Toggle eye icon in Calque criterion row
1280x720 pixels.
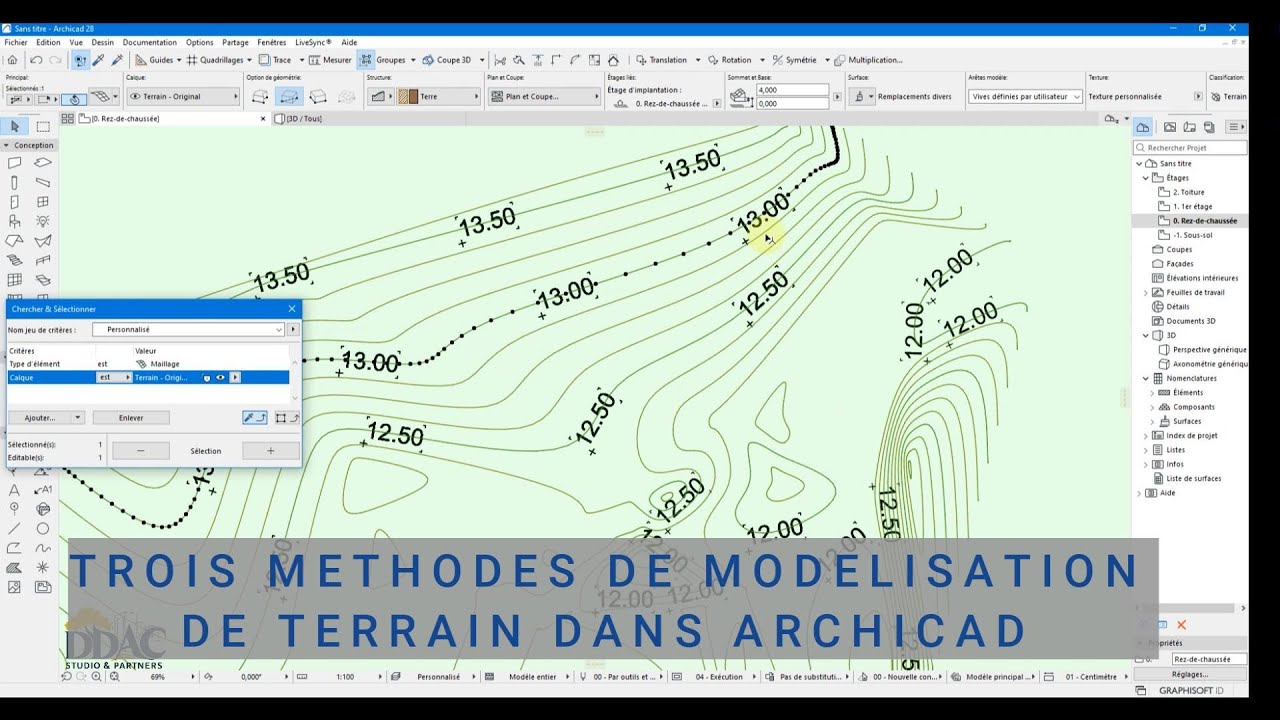[220, 377]
